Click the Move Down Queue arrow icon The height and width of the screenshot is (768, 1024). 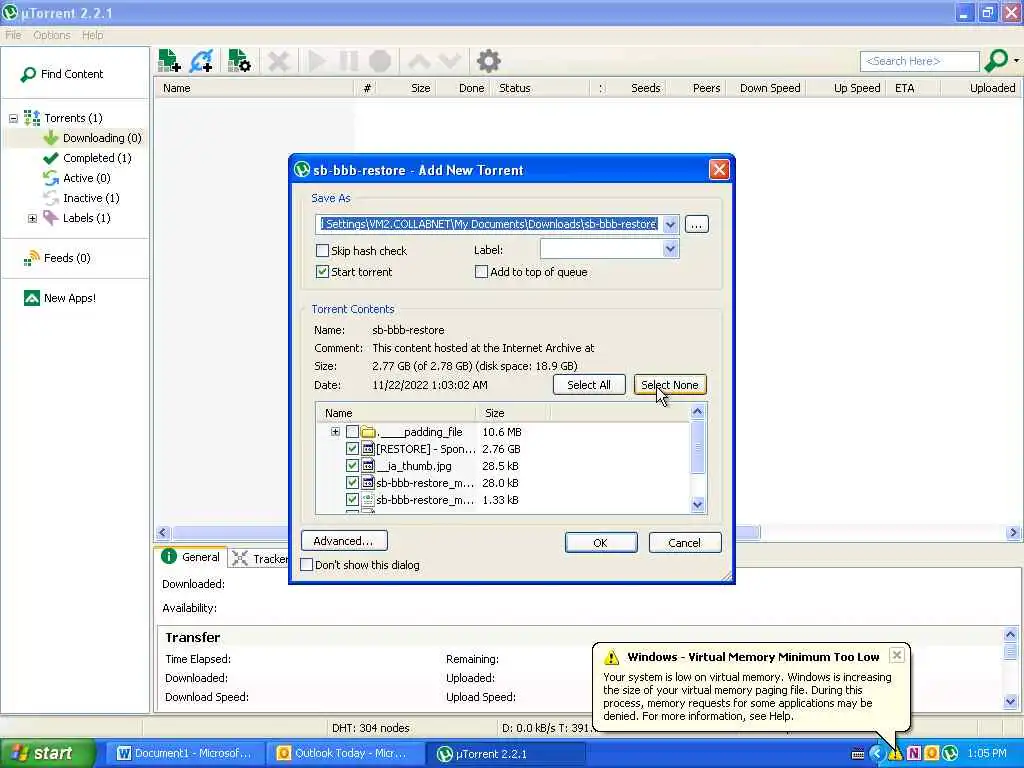(x=450, y=61)
